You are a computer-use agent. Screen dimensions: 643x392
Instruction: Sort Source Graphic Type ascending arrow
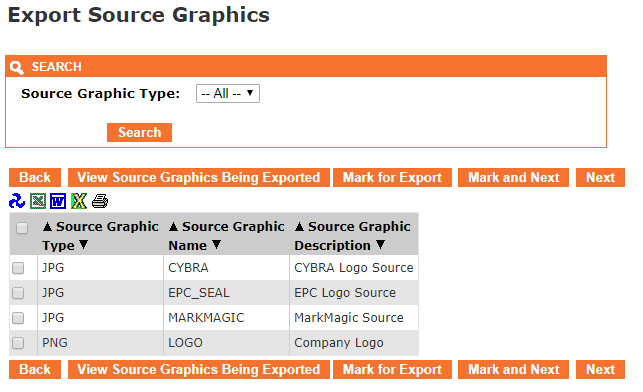[x=48, y=226]
